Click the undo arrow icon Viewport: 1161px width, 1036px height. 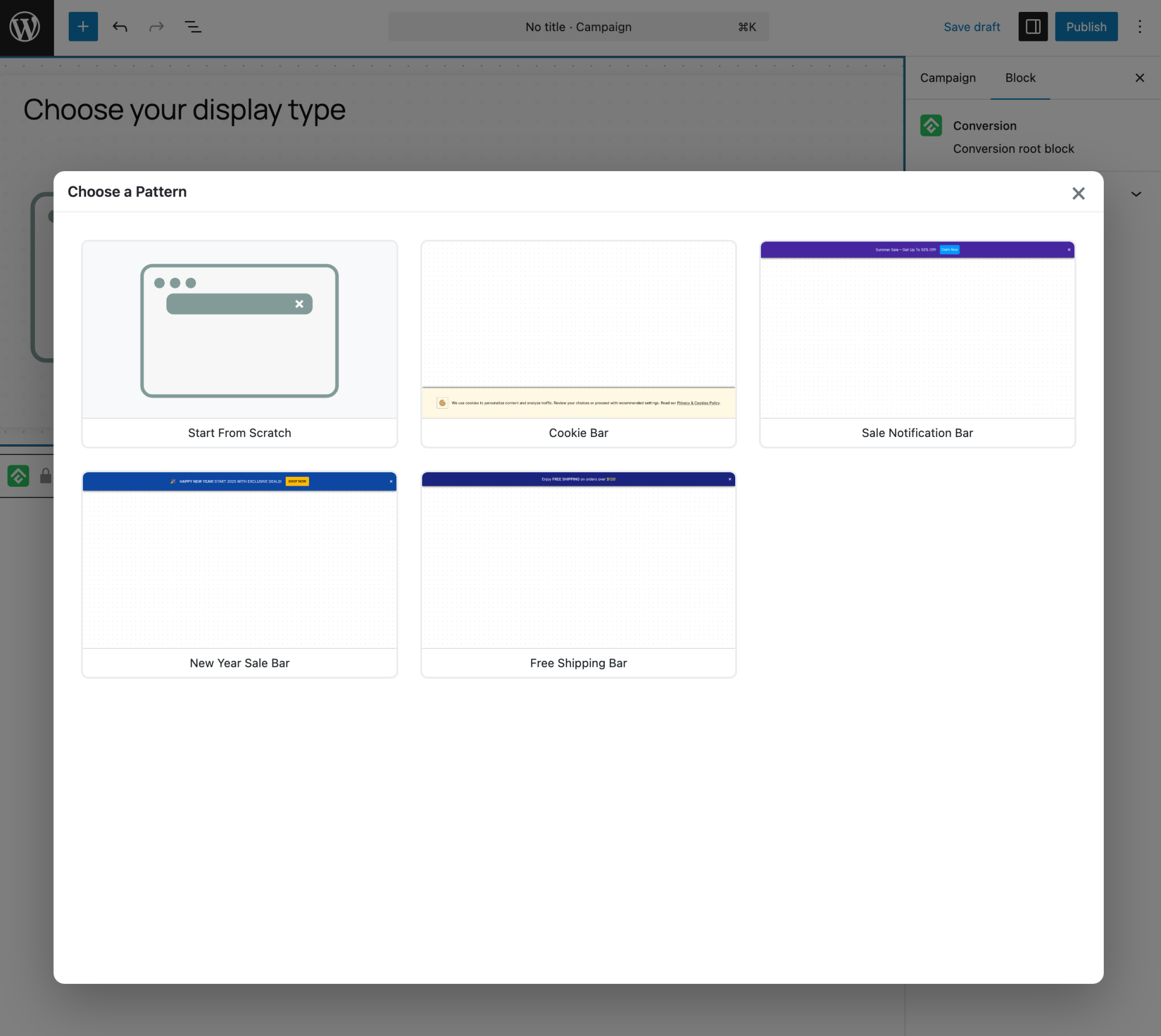(x=120, y=27)
